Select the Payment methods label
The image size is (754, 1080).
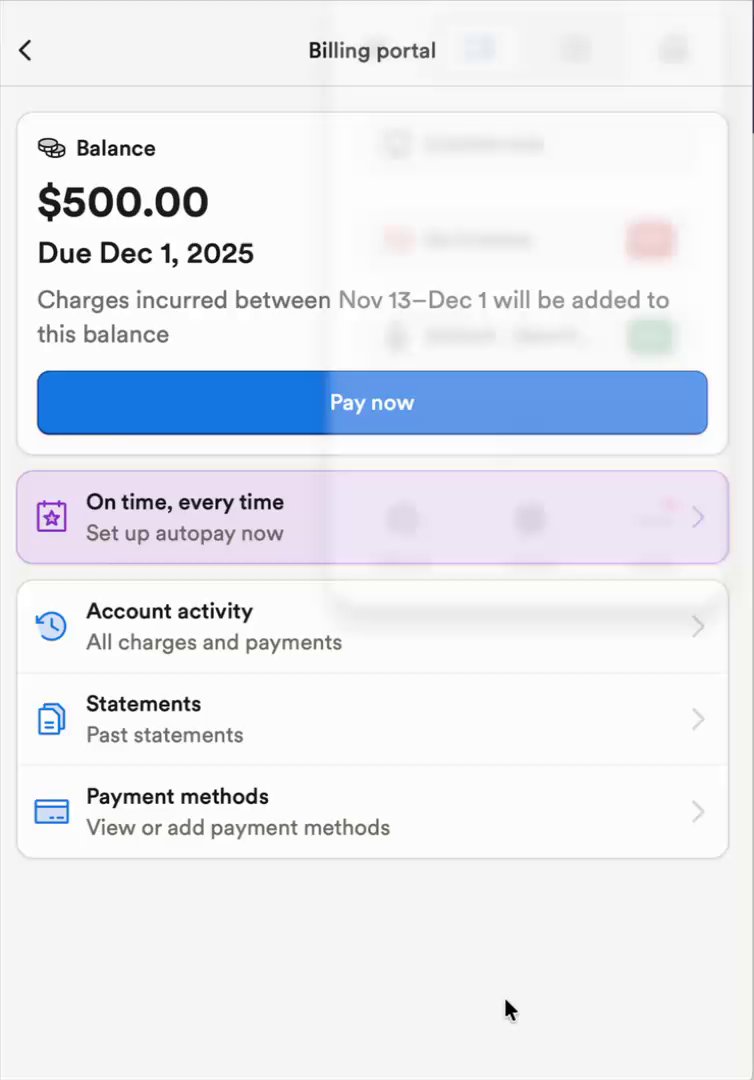point(177,796)
